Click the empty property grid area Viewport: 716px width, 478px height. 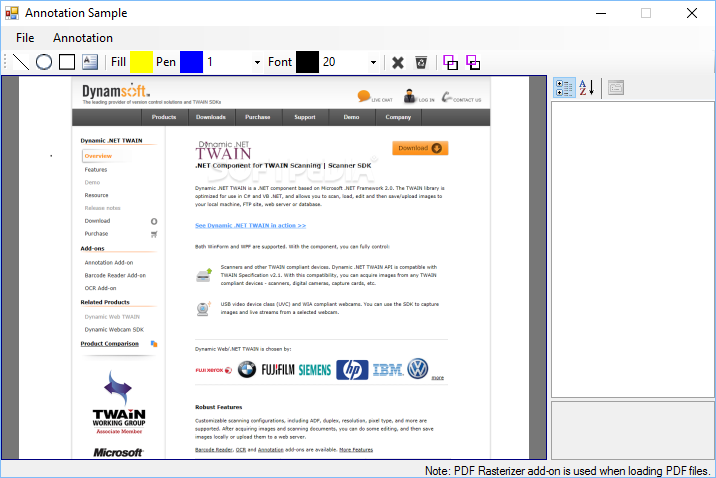point(633,249)
